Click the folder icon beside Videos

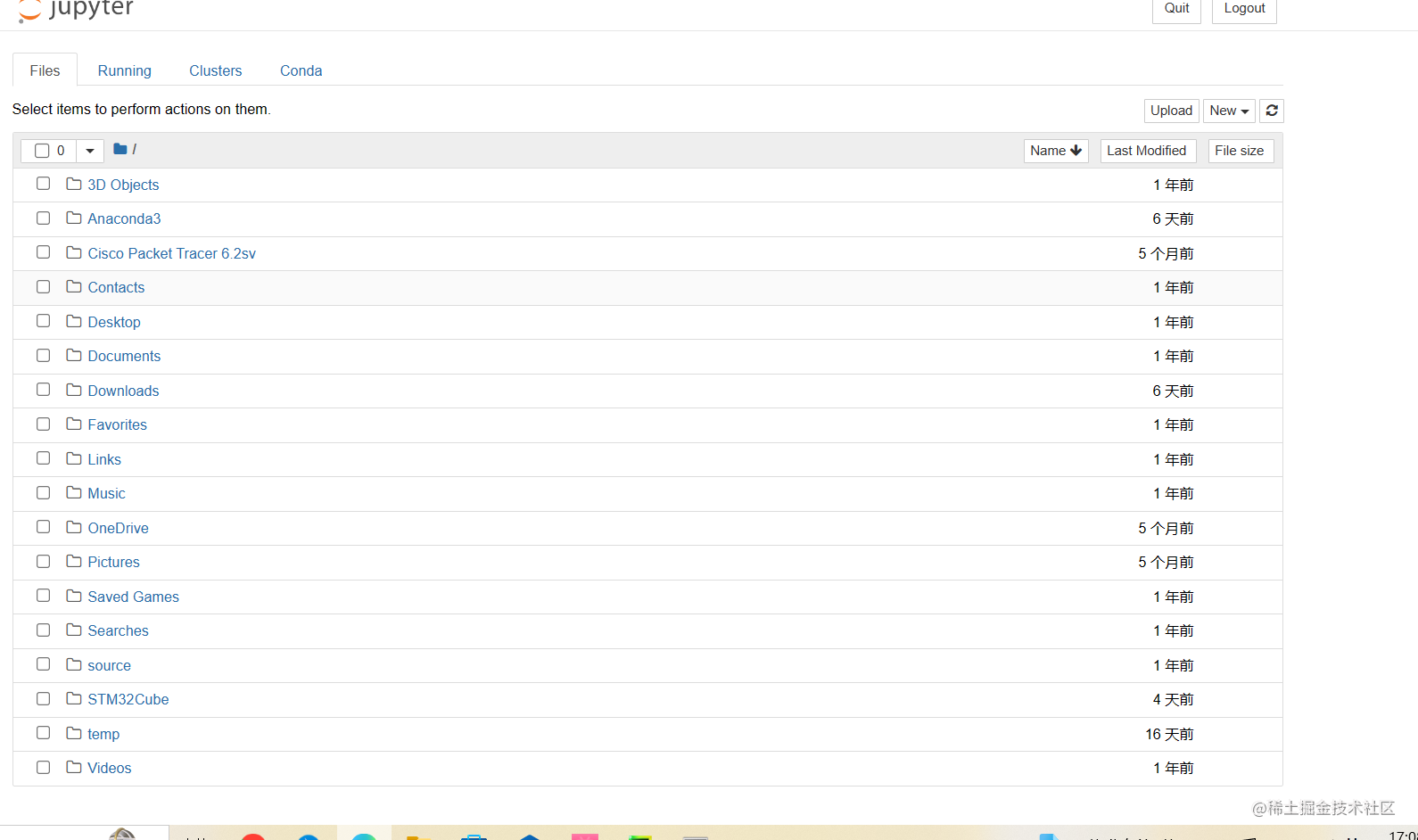point(74,767)
